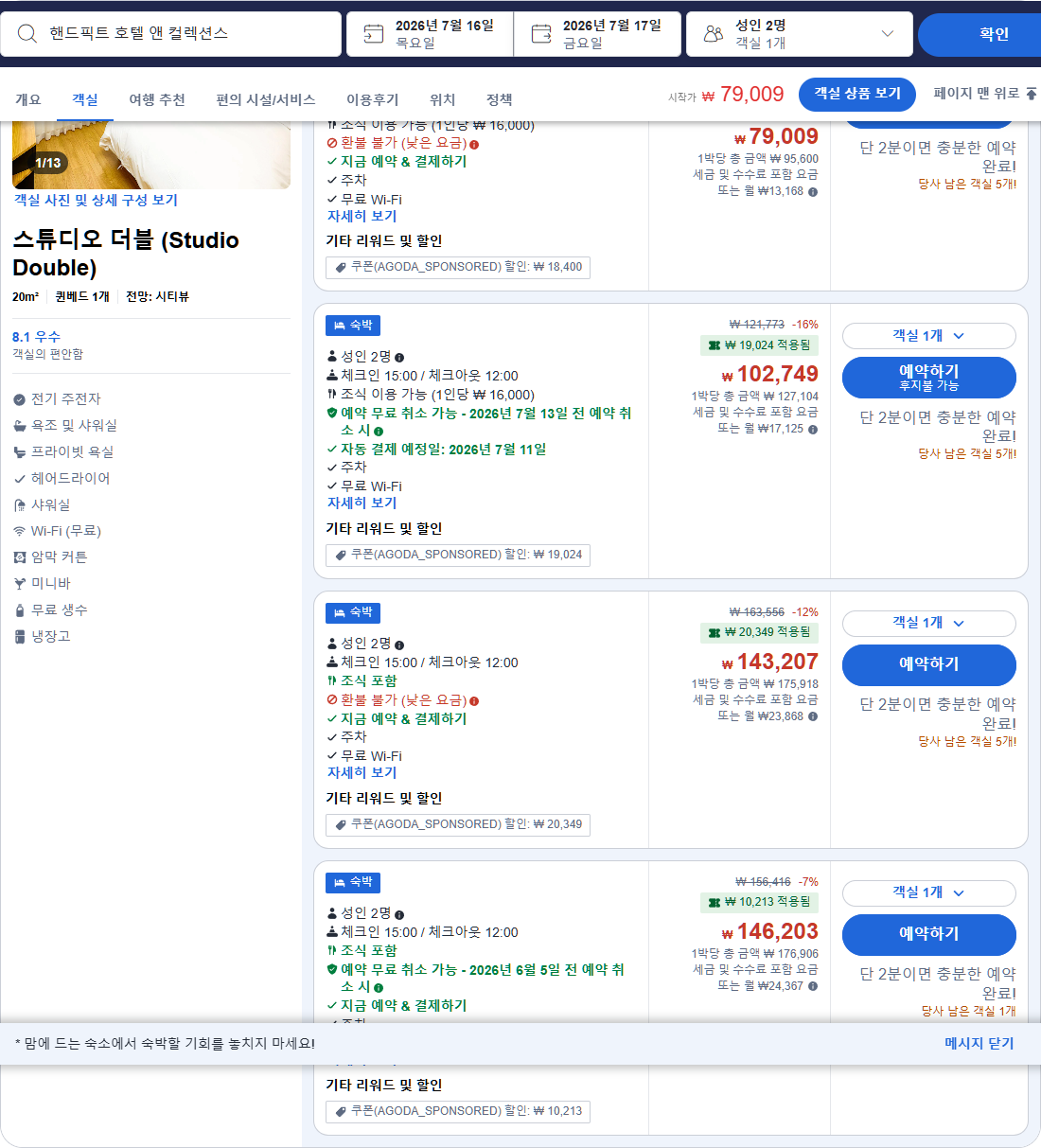Click info icon beside 성인 2명 in ₩146,203 offer
Screen dimensions: 1041x1148
click(x=399, y=914)
